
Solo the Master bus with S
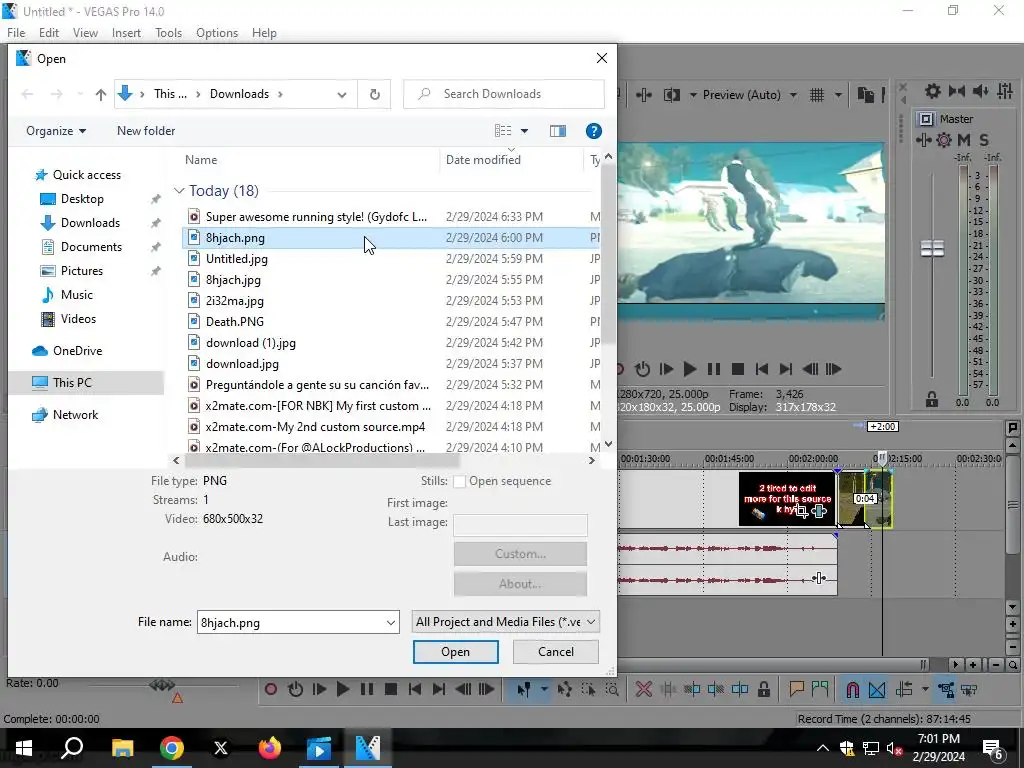pyautogui.click(x=984, y=140)
